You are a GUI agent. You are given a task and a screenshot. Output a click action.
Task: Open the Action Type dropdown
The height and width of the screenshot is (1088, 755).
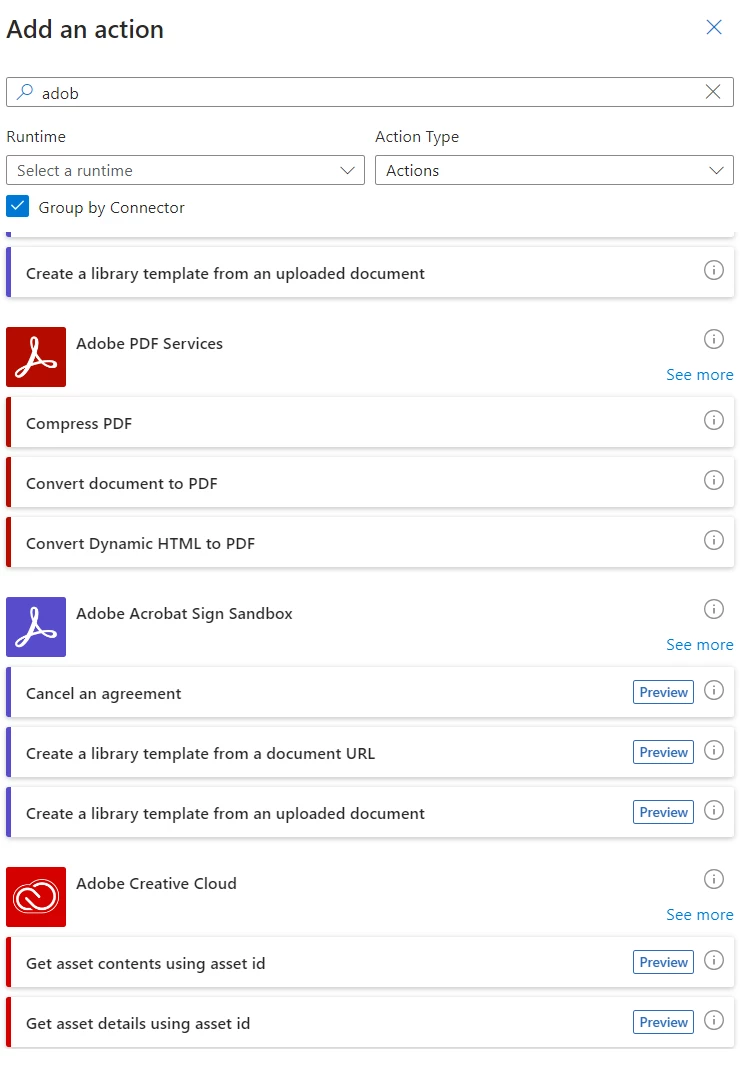pos(554,170)
